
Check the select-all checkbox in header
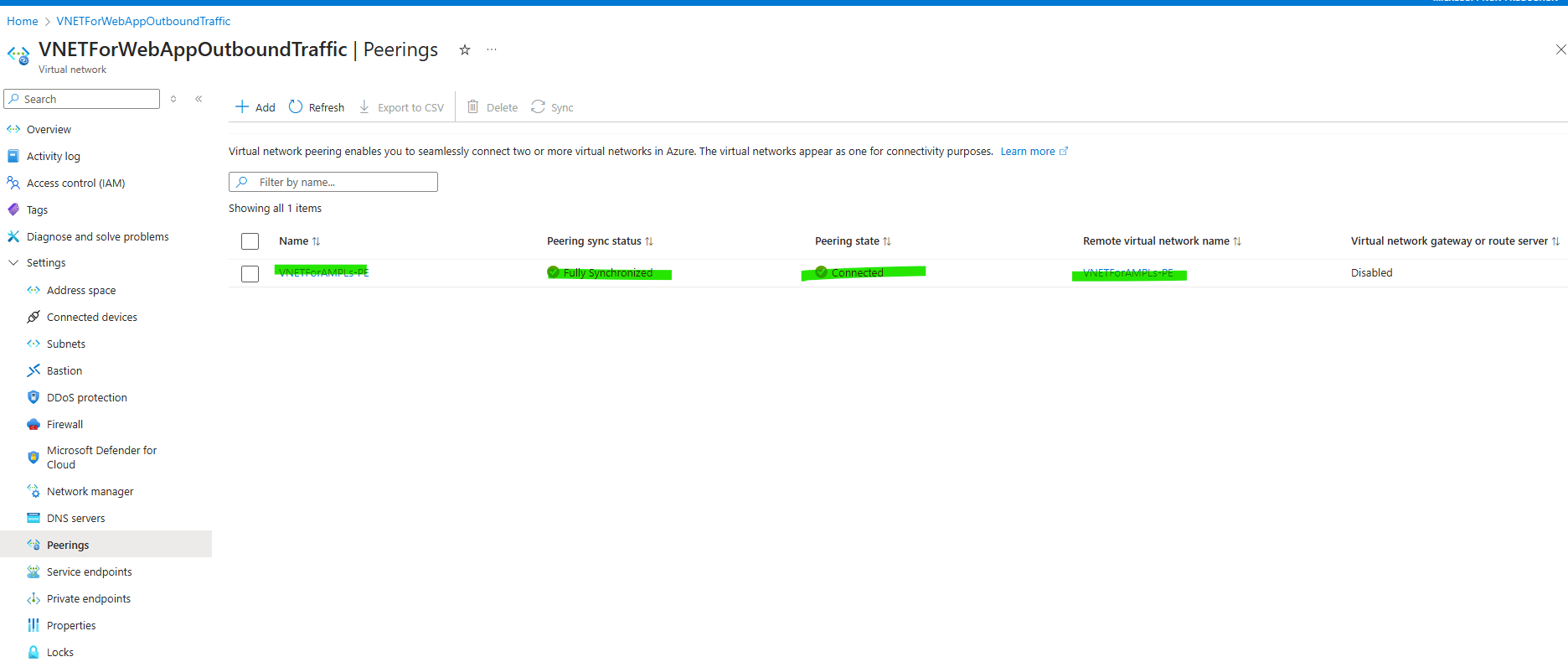pyautogui.click(x=250, y=241)
